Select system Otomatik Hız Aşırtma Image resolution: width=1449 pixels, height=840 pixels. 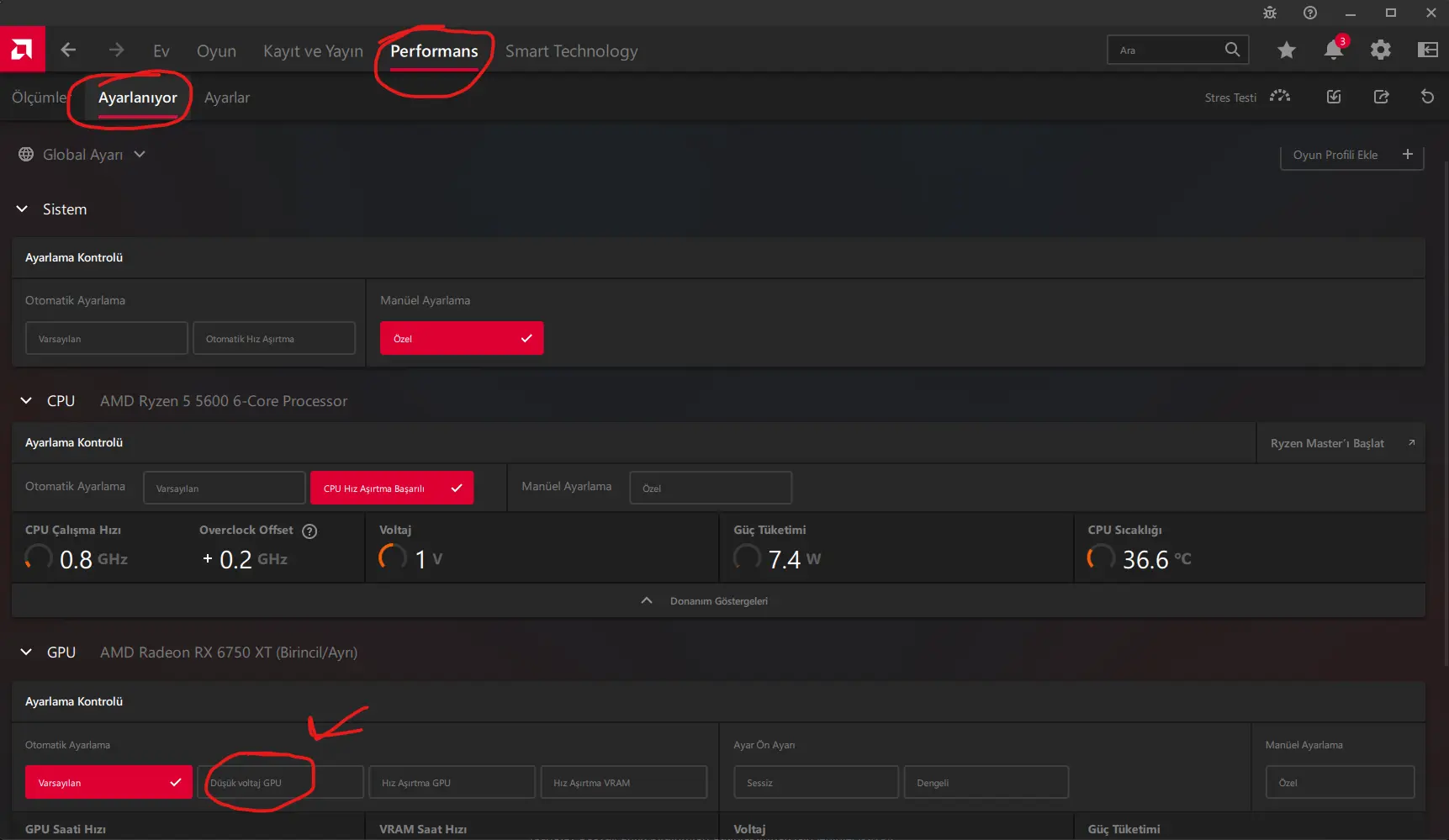[274, 338]
